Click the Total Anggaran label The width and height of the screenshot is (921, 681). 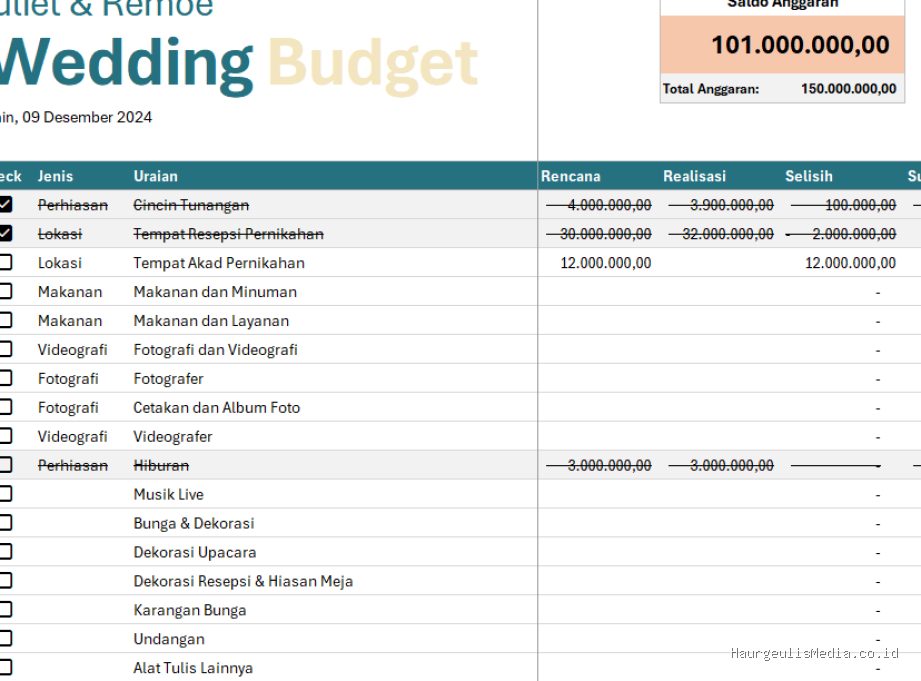711,89
